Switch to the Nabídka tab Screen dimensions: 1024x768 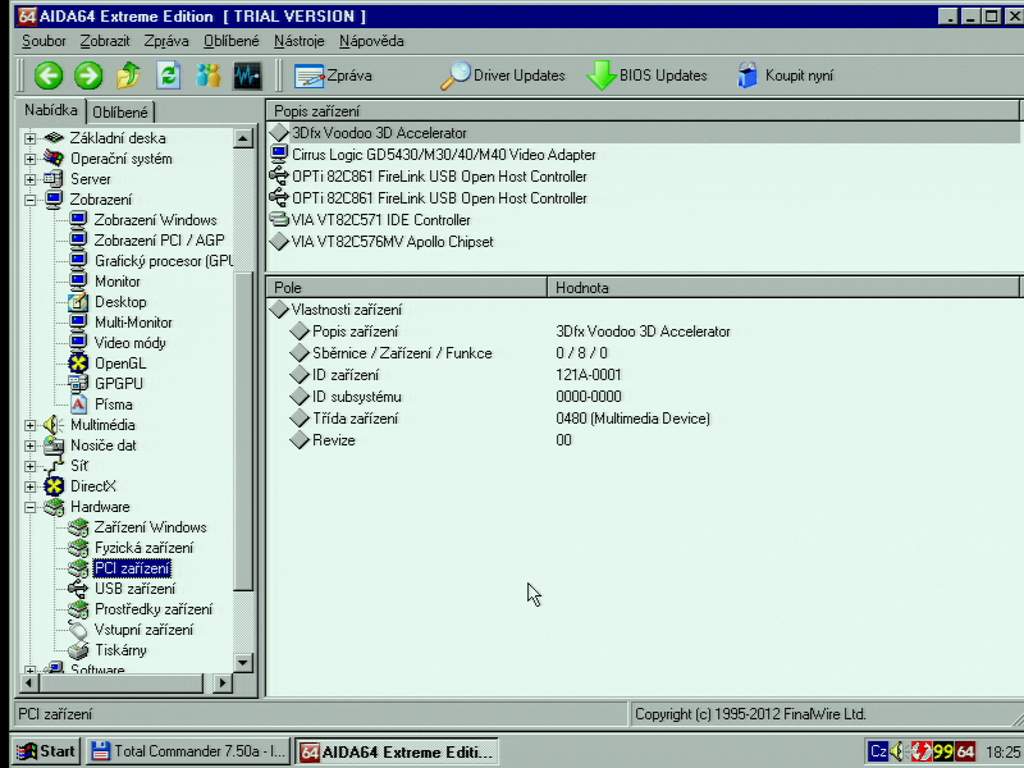click(x=51, y=110)
